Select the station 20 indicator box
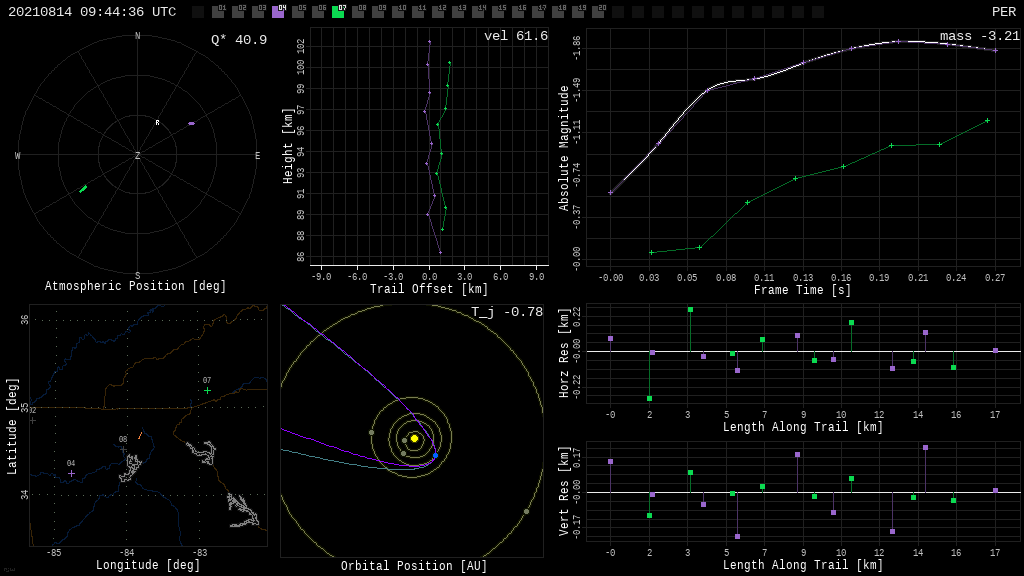The width and height of the screenshot is (1024, 576). coord(598,12)
